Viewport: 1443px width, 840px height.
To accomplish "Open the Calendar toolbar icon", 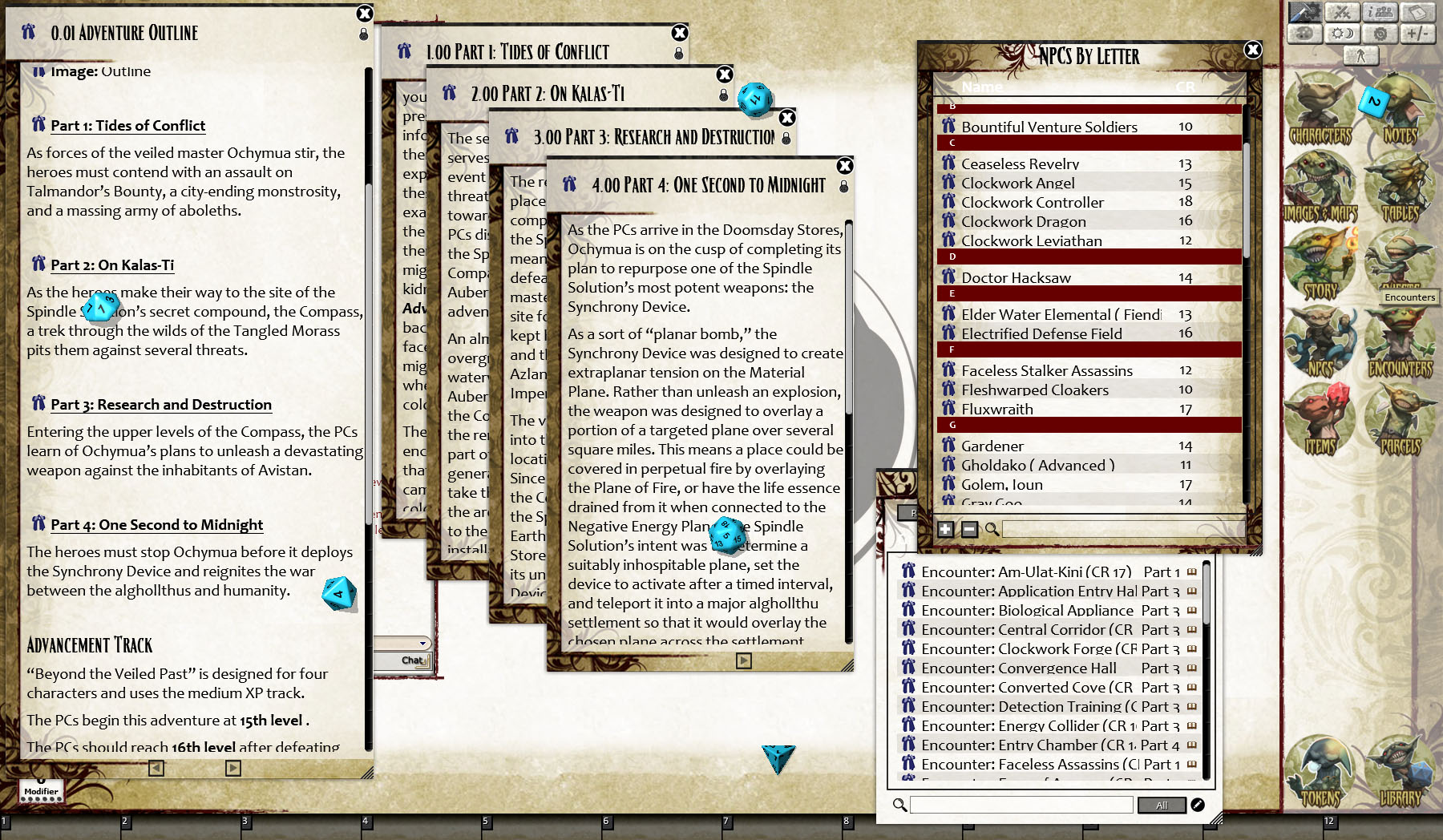I will (x=1417, y=12).
